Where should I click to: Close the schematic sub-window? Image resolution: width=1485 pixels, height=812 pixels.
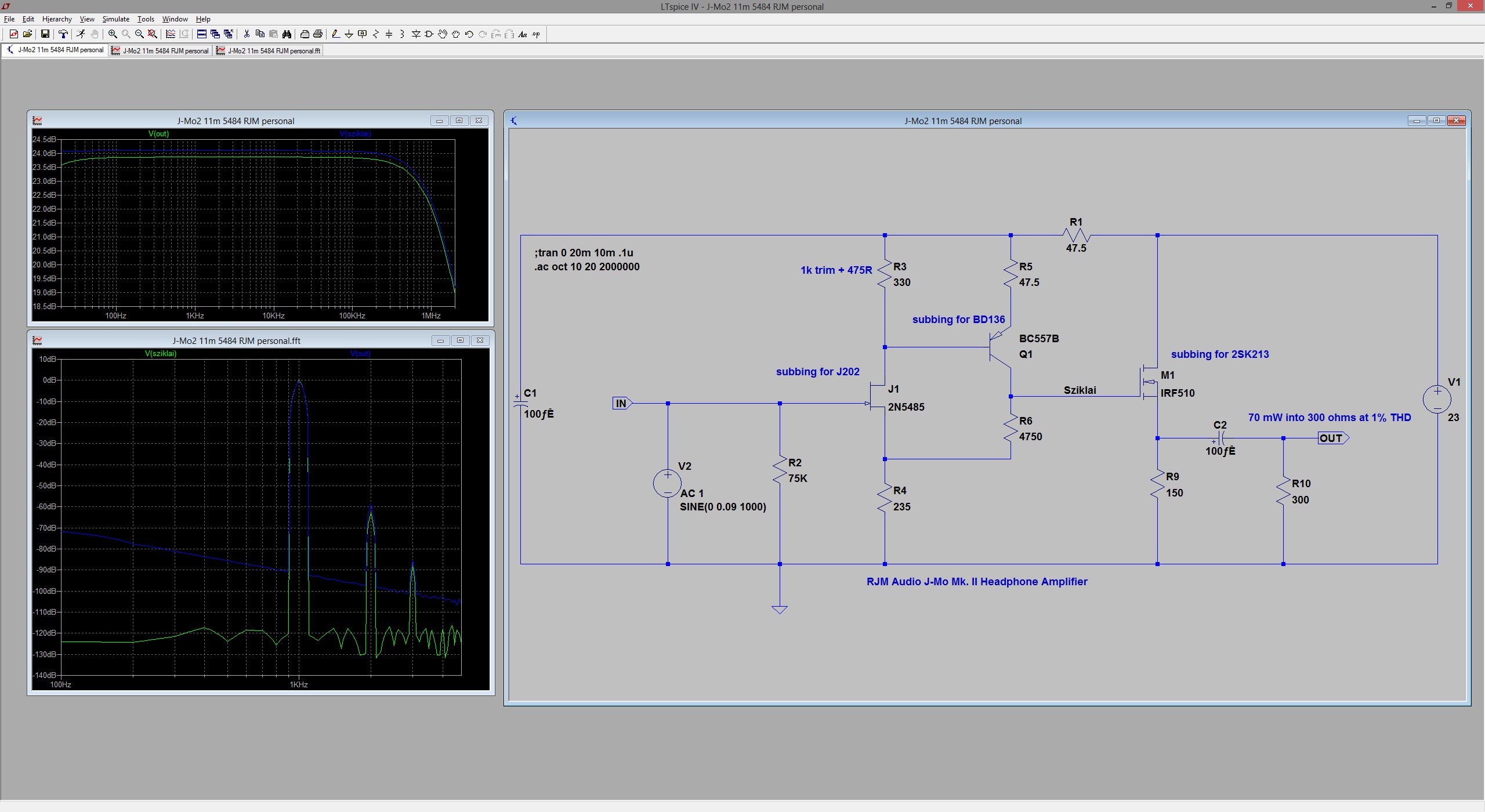tap(1456, 121)
